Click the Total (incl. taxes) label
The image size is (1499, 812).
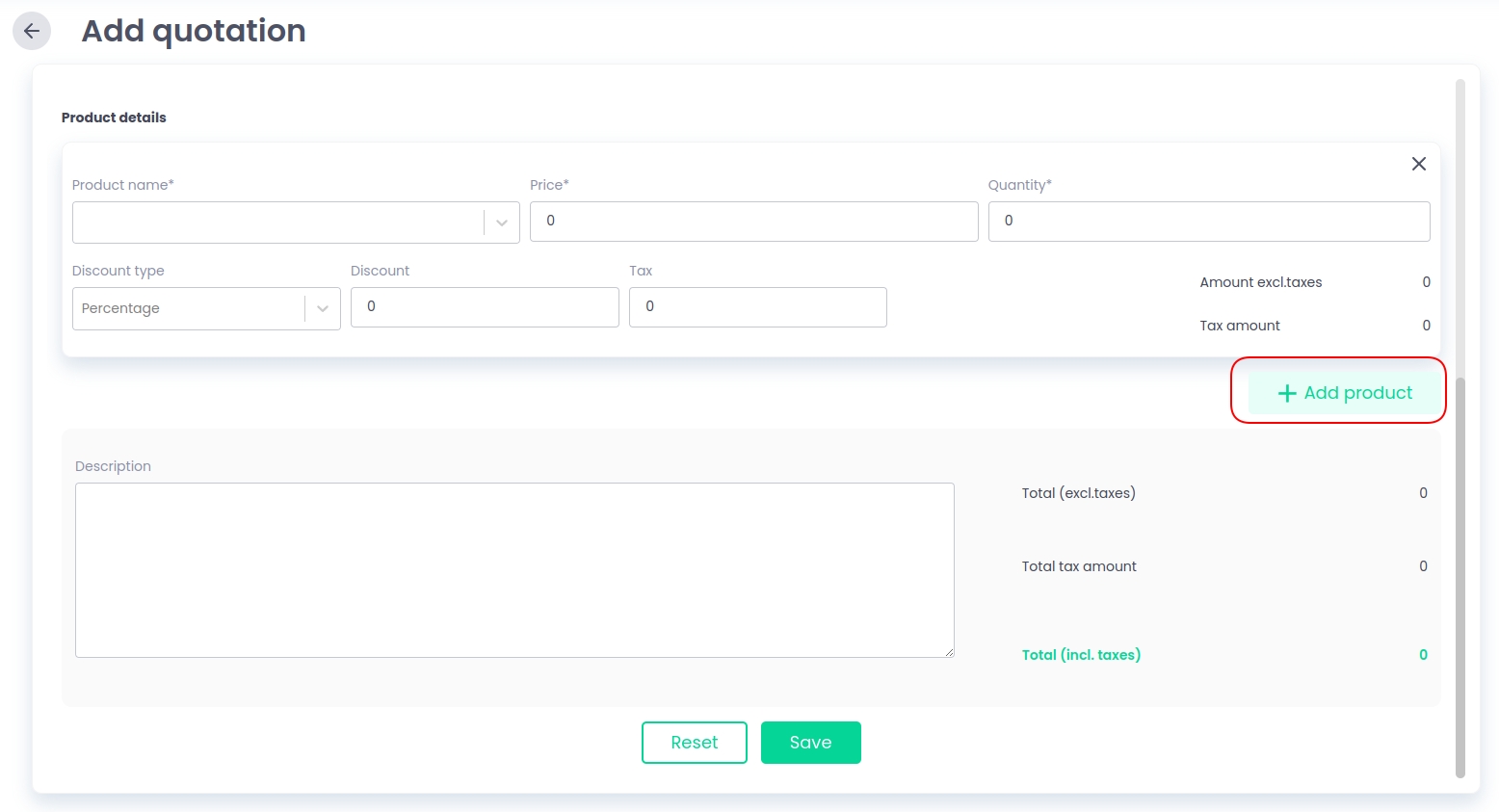1081,655
